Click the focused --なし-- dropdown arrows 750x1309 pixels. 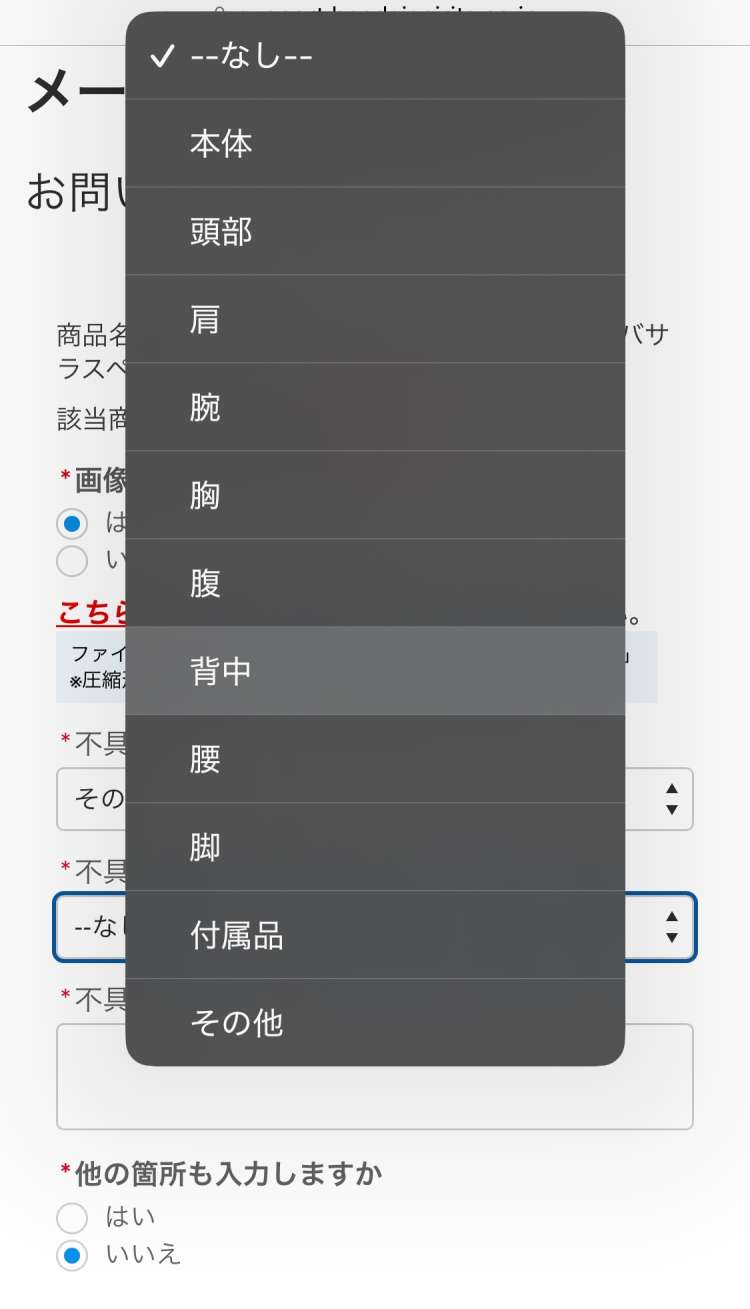point(672,927)
